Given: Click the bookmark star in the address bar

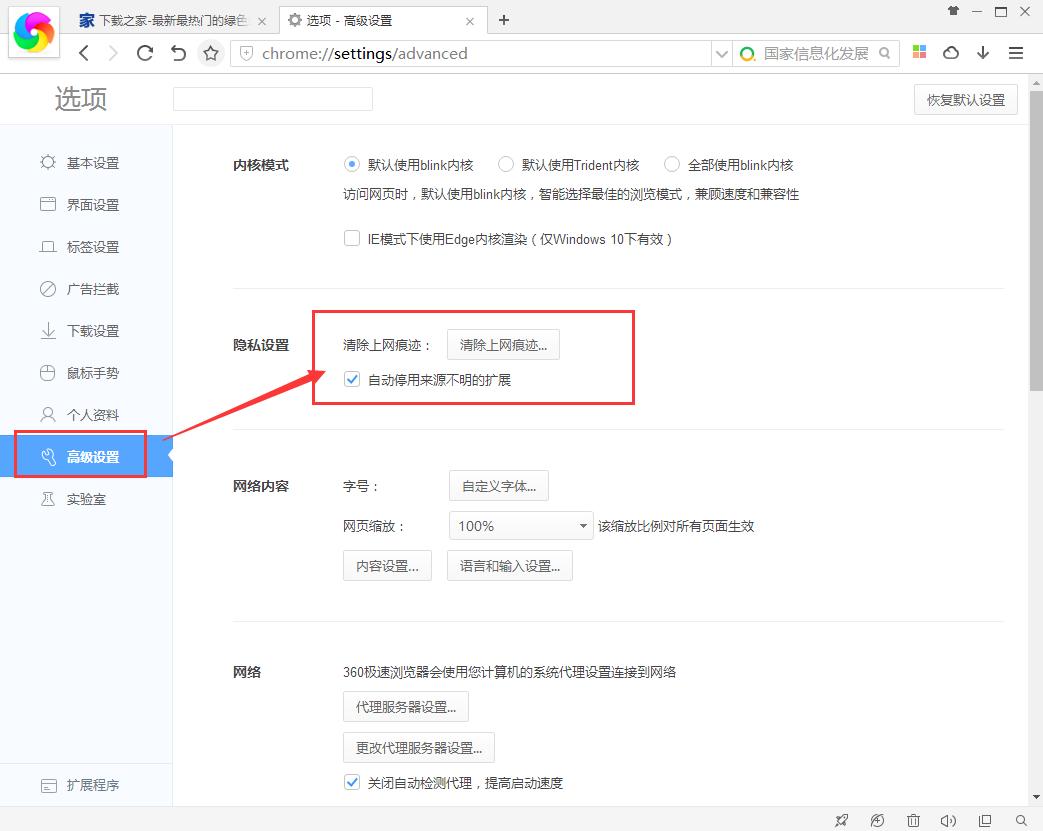Looking at the screenshot, I should [211, 52].
